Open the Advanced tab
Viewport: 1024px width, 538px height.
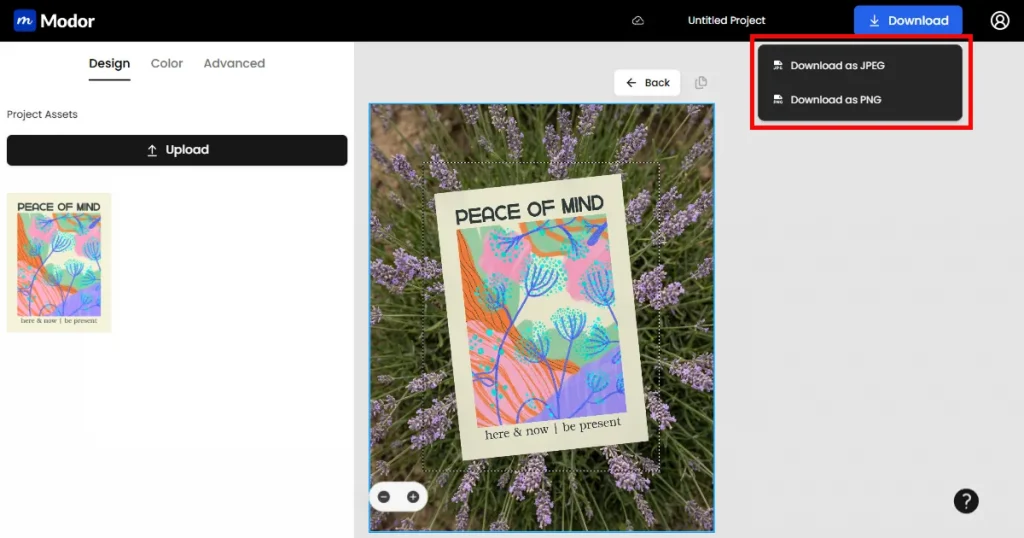coord(234,63)
